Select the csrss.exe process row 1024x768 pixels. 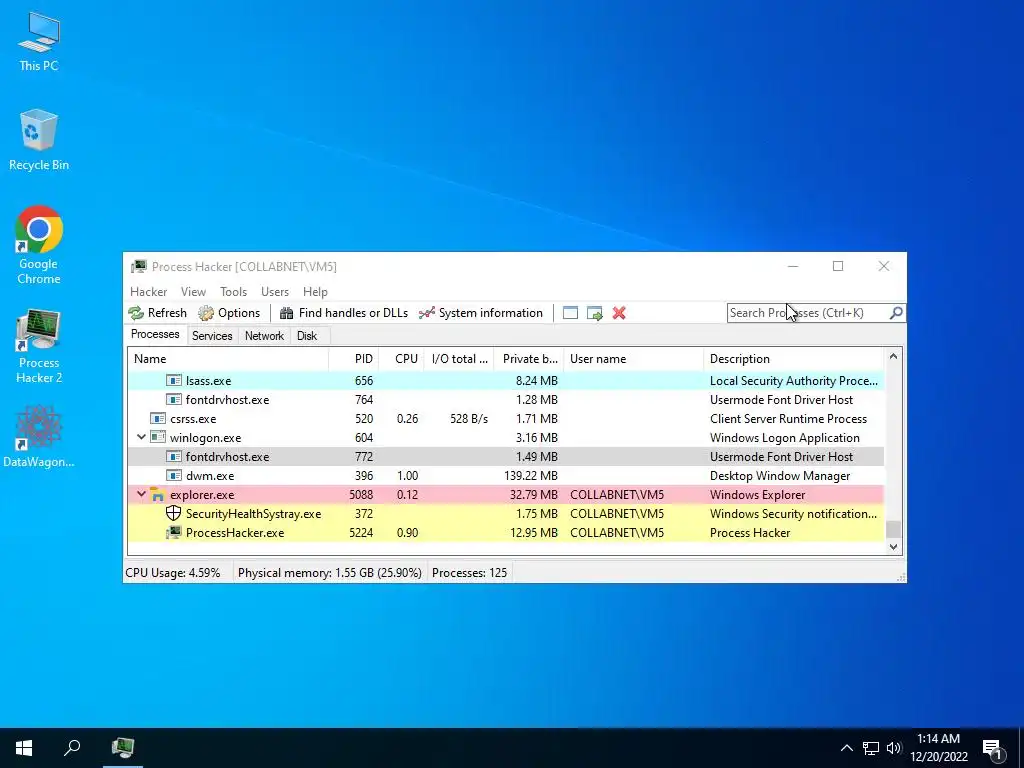coord(506,419)
